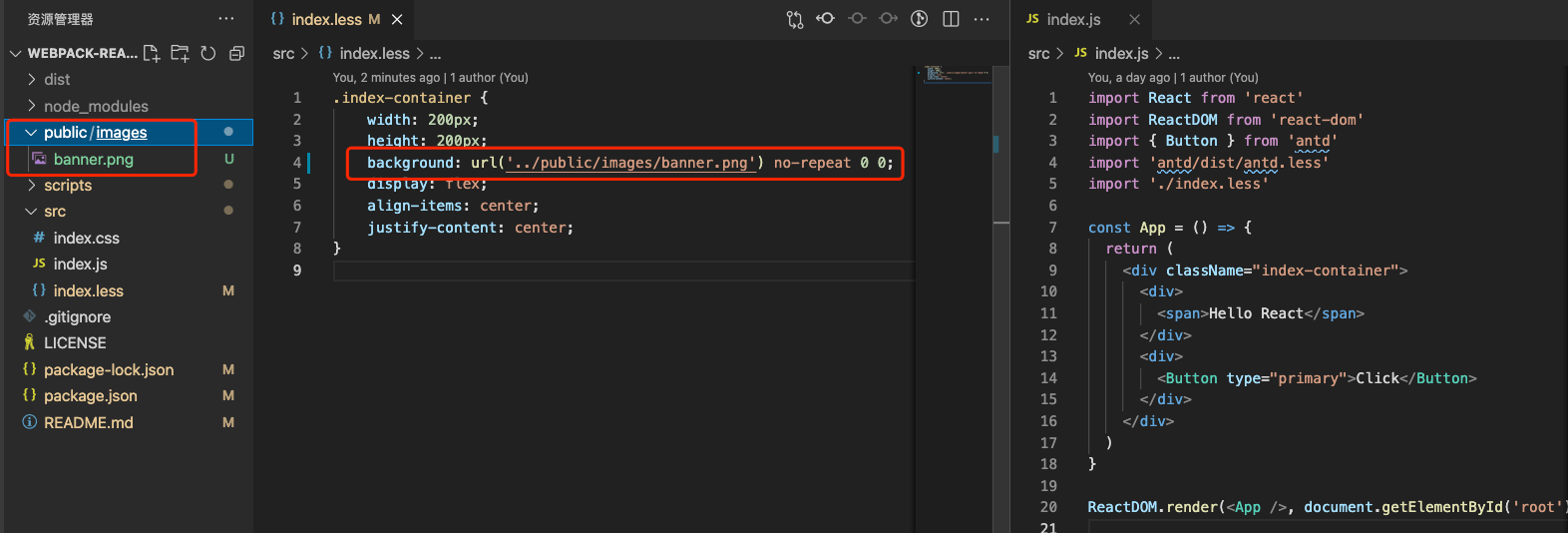Image resolution: width=1568 pixels, height=533 pixels.
Task: Open the index.less editor more actions menu
Action: click(x=981, y=19)
